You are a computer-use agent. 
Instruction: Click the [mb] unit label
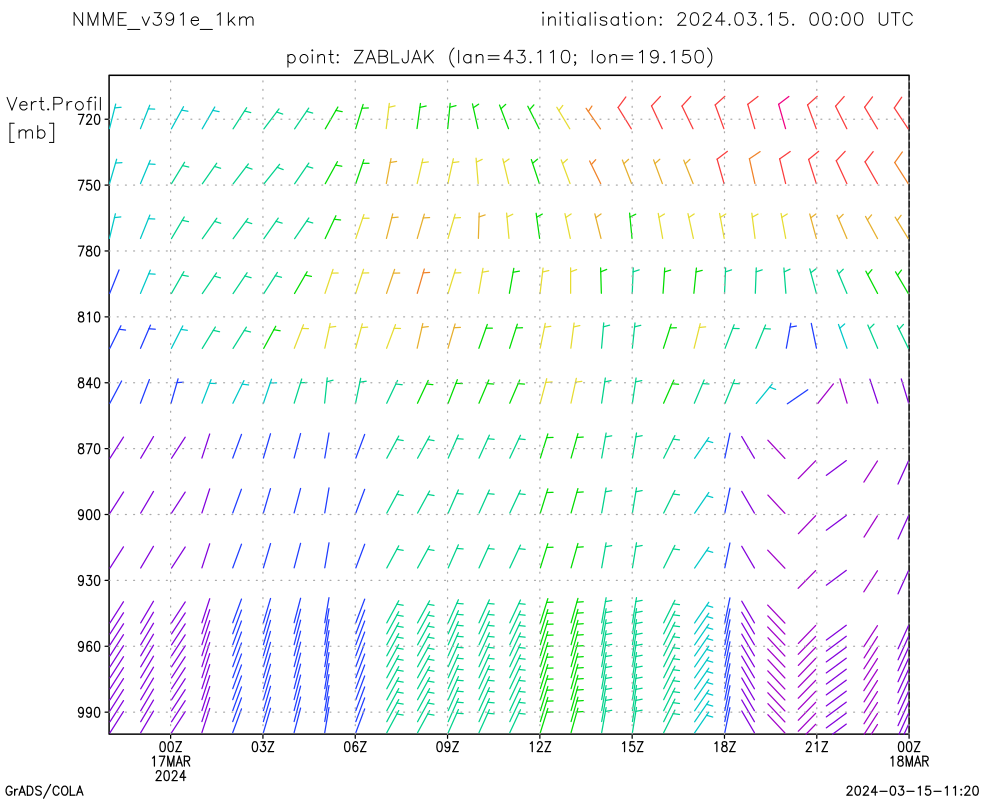(32, 132)
